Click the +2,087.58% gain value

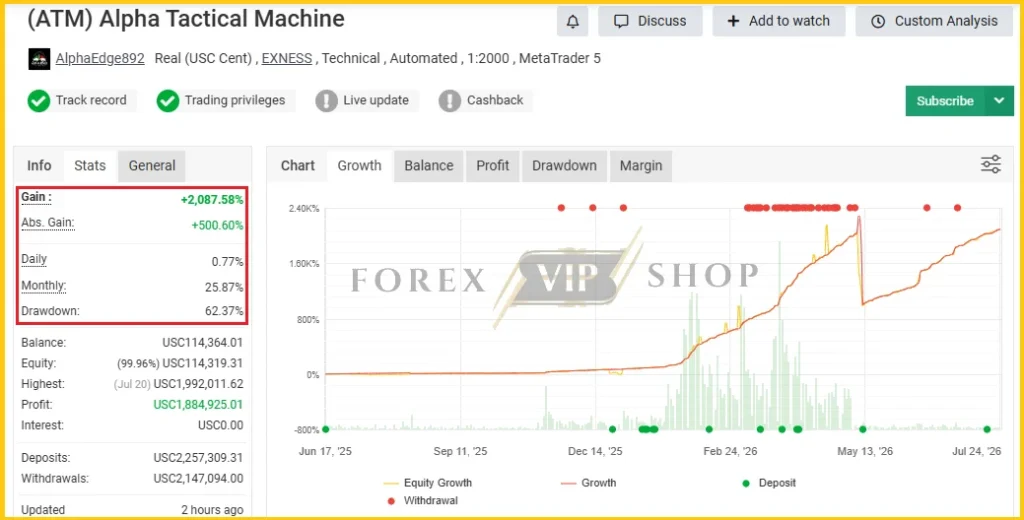pyautogui.click(x=212, y=200)
